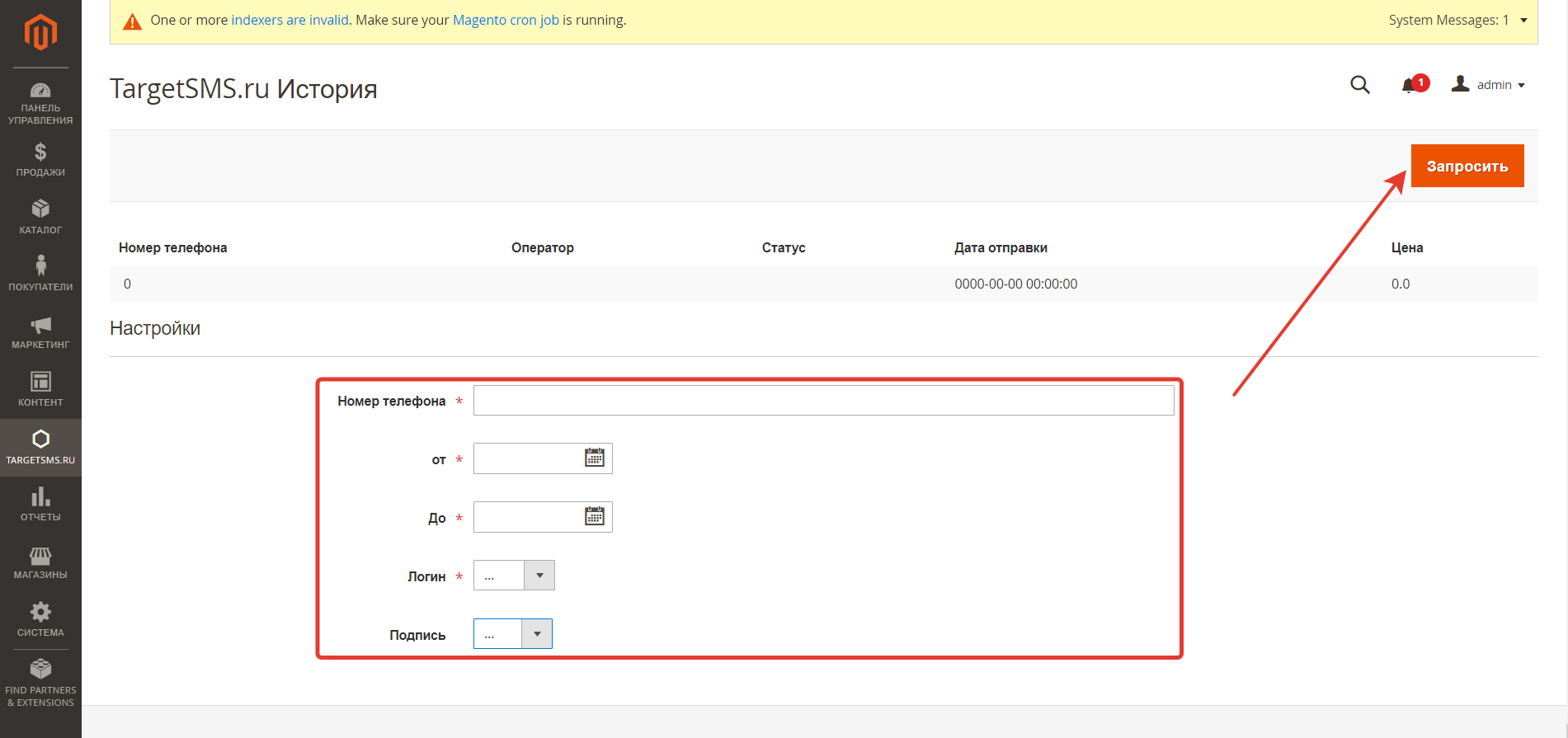The height and width of the screenshot is (738, 1568).
Task: Focus the Номер телефона input field
Action: tap(823, 401)
